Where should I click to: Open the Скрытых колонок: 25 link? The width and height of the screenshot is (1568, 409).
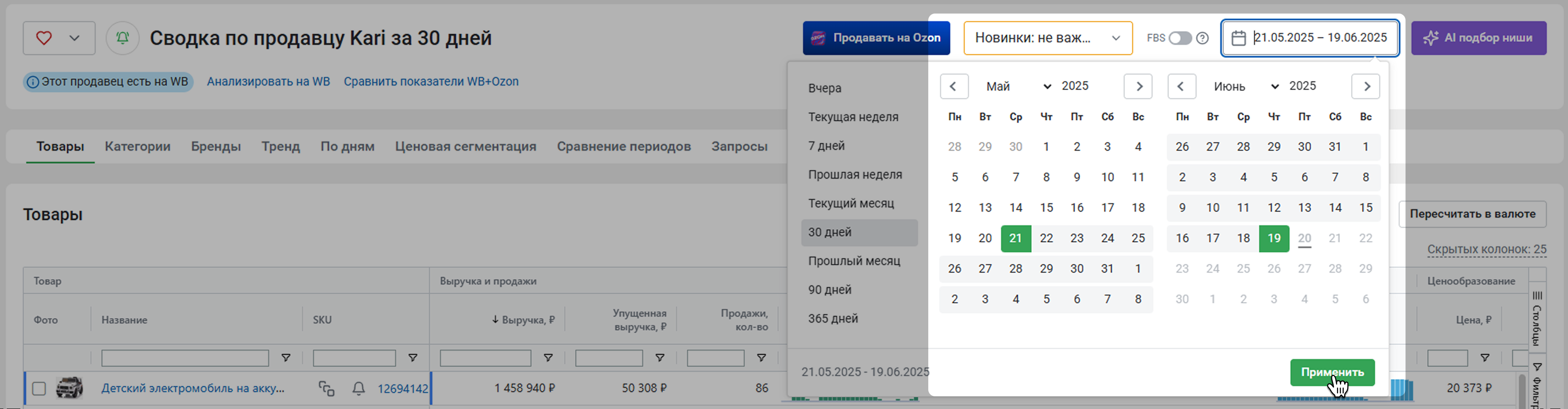pyautogui.click(x=1486, y=249)
